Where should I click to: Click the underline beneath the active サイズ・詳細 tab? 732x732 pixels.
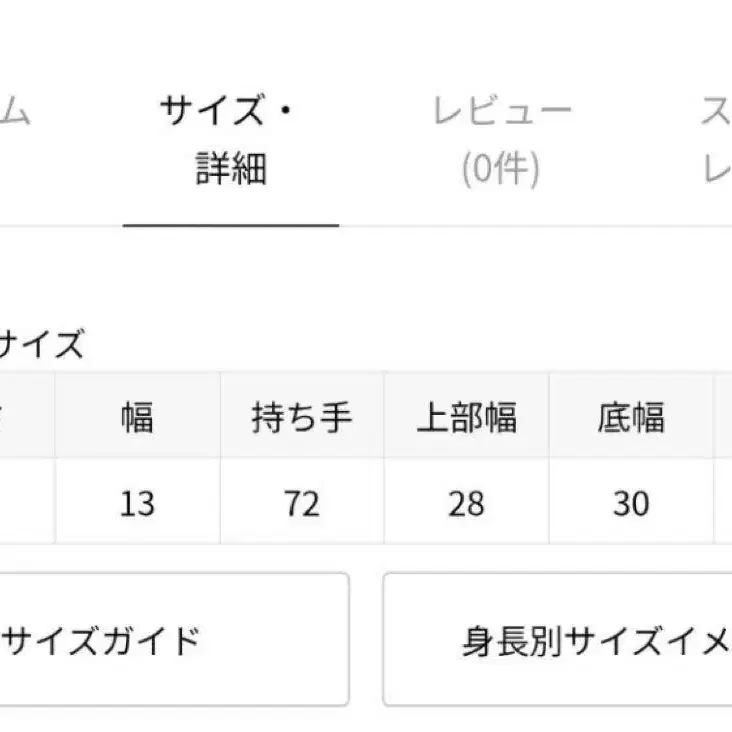click(231, 224)
